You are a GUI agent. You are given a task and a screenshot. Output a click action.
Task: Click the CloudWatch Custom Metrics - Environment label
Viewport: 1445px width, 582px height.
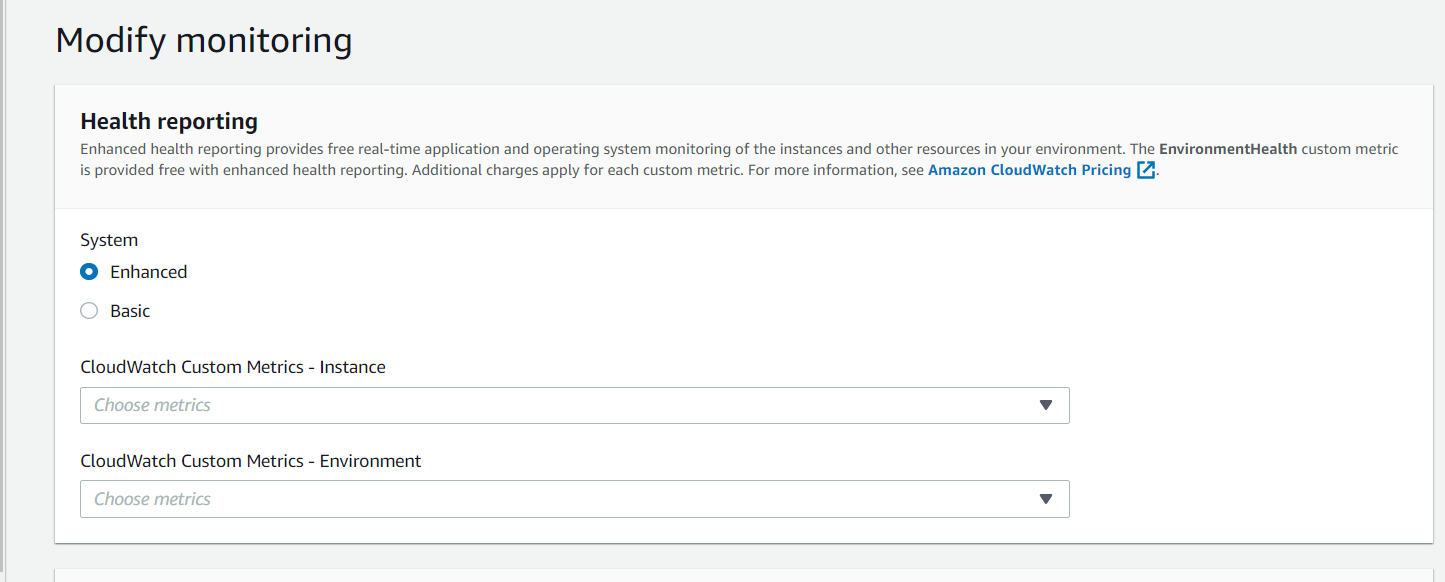[251, 461]
